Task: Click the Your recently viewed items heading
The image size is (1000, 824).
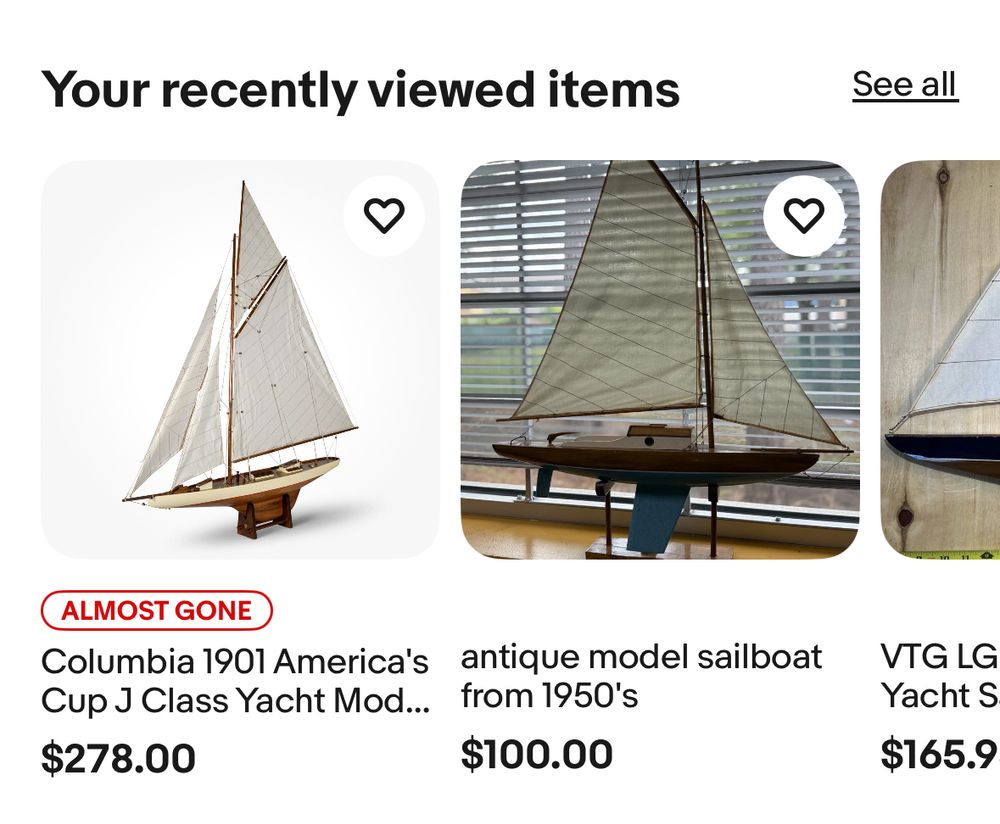Action: coord(360,90)
